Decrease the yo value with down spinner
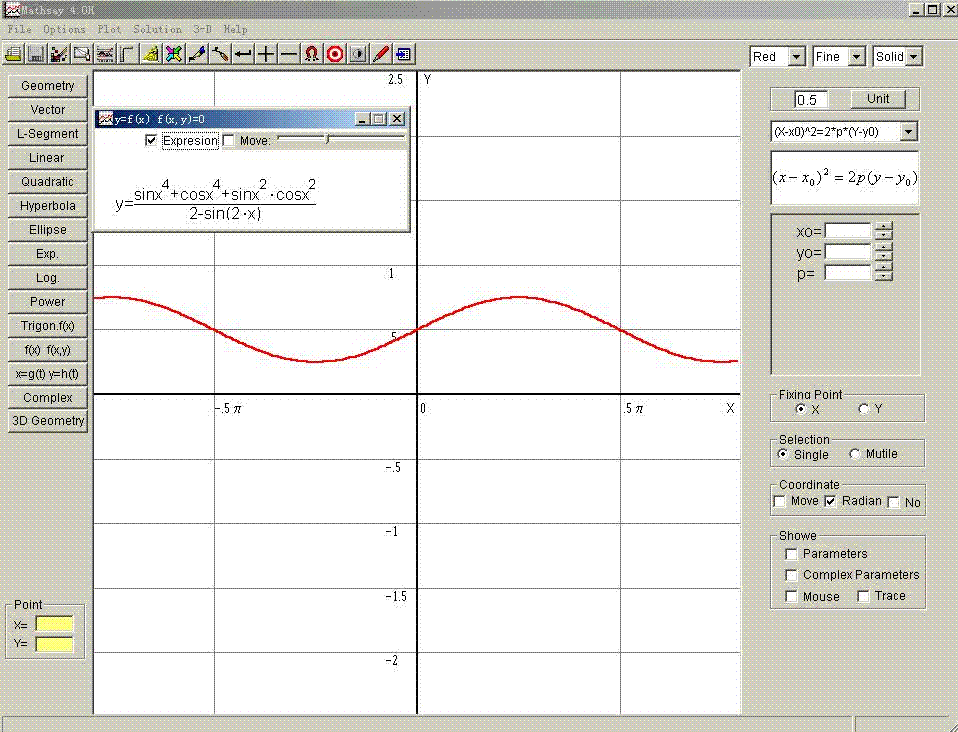Viewport: 958px width, 732px height. coord(883,256)
